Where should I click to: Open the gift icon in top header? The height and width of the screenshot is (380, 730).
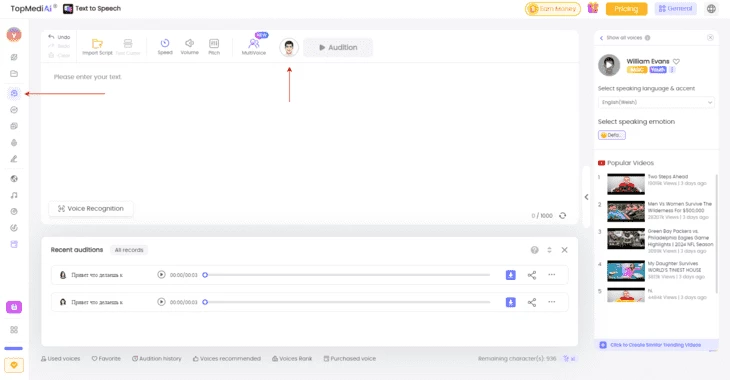[593, 8]
